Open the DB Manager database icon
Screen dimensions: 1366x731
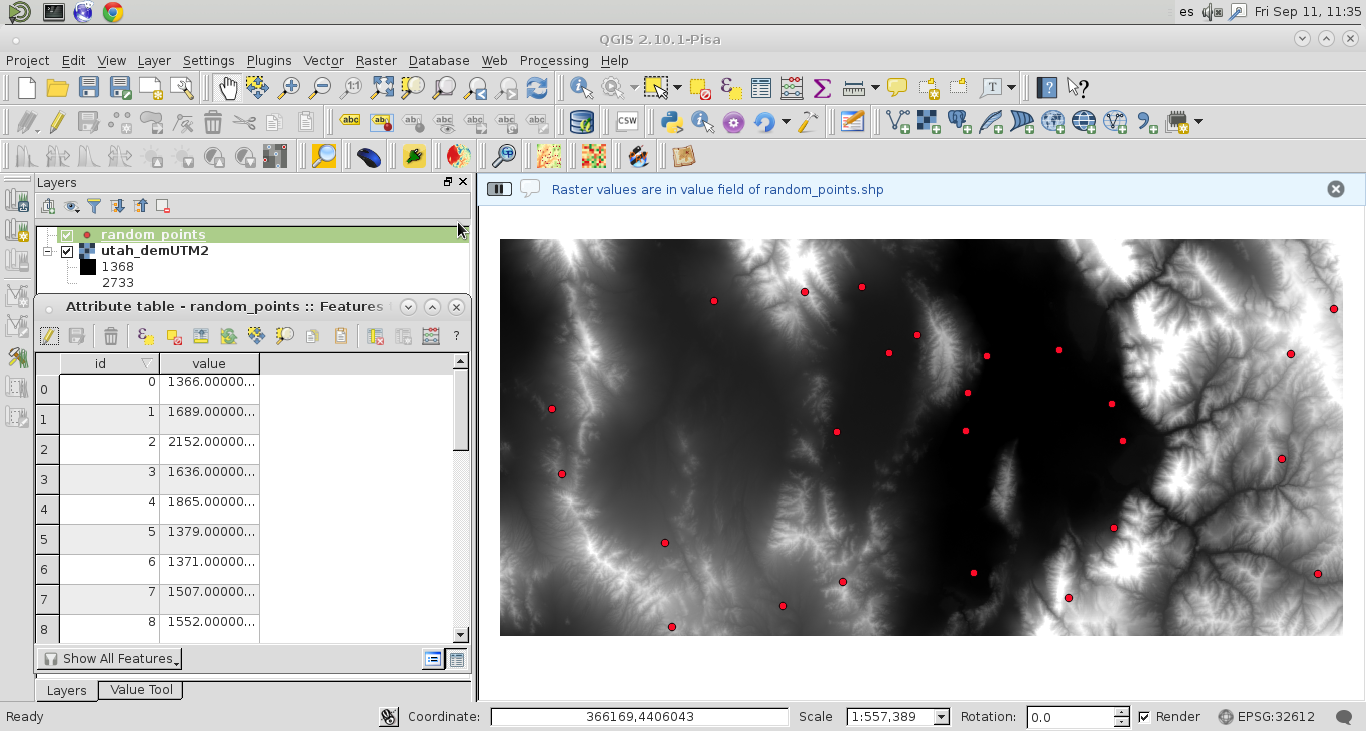tap(581, 122)
